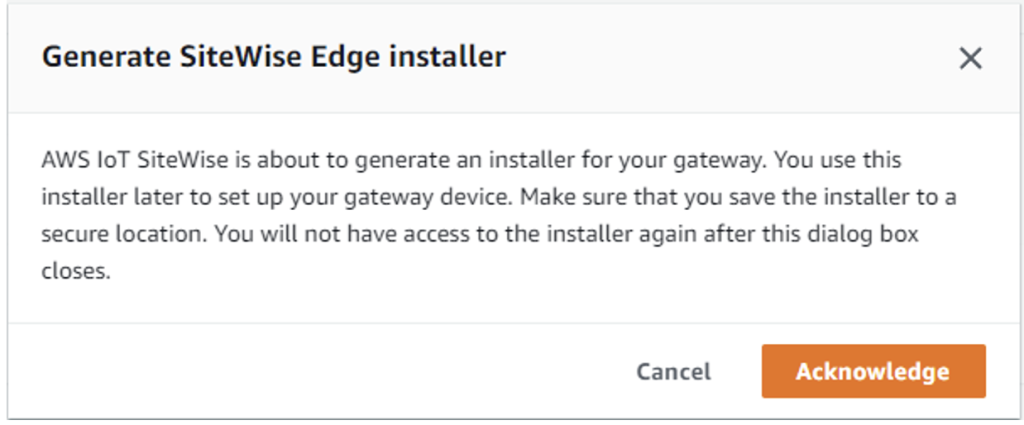Dismiss dialog via top-right X

click(969, 59)
